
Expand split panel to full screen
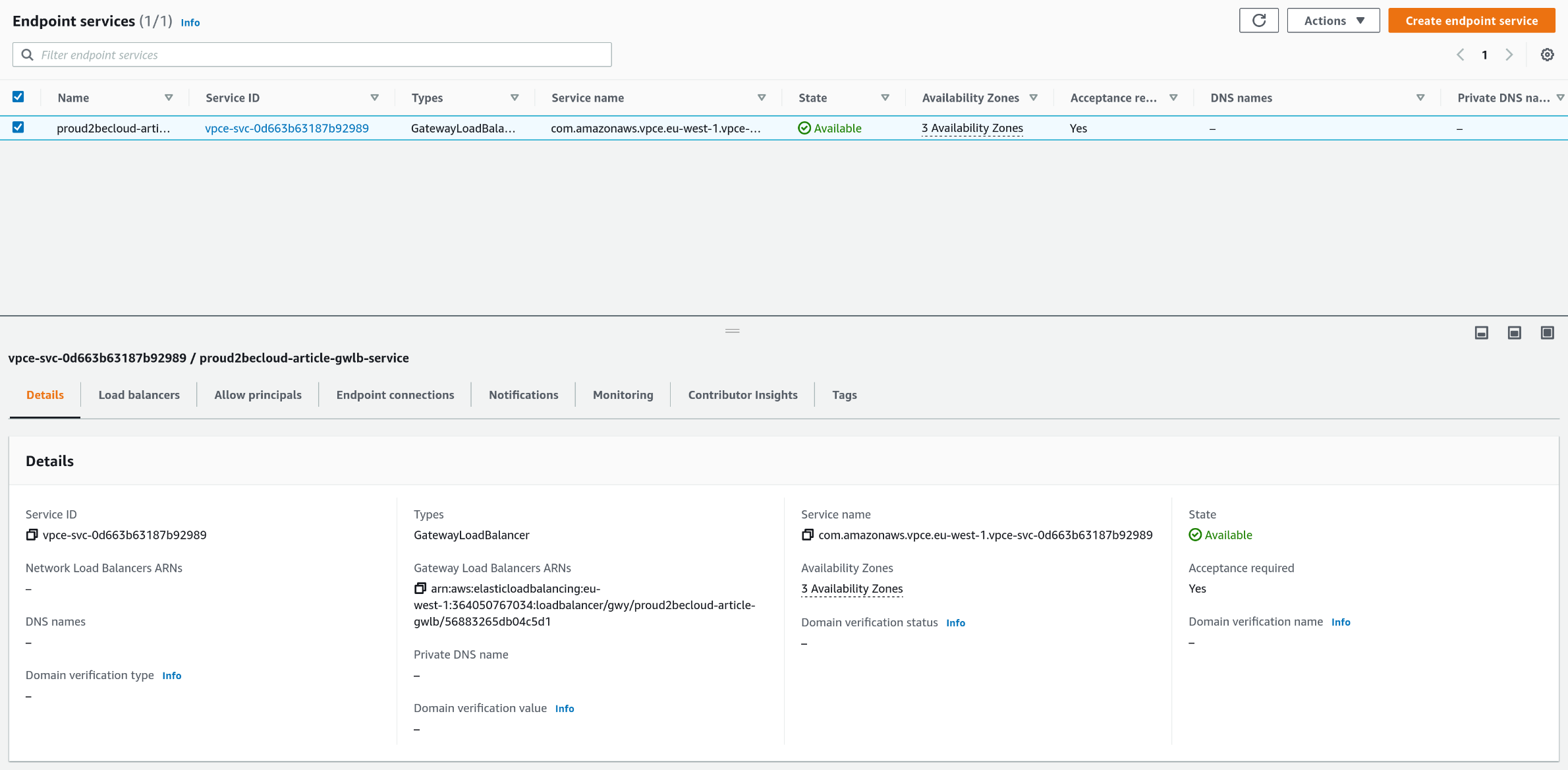(1547, 333)
